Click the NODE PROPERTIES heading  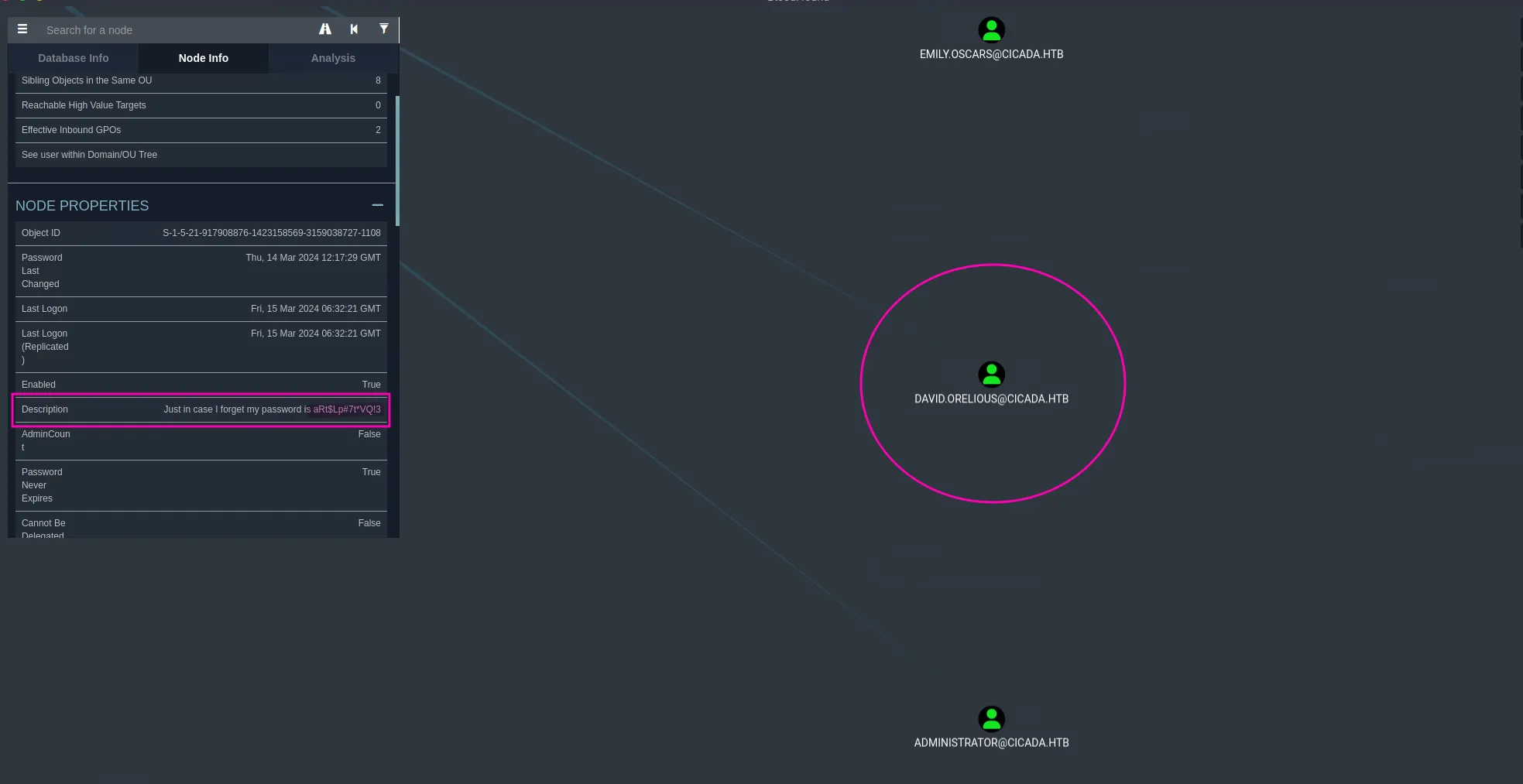coord(82,206)
